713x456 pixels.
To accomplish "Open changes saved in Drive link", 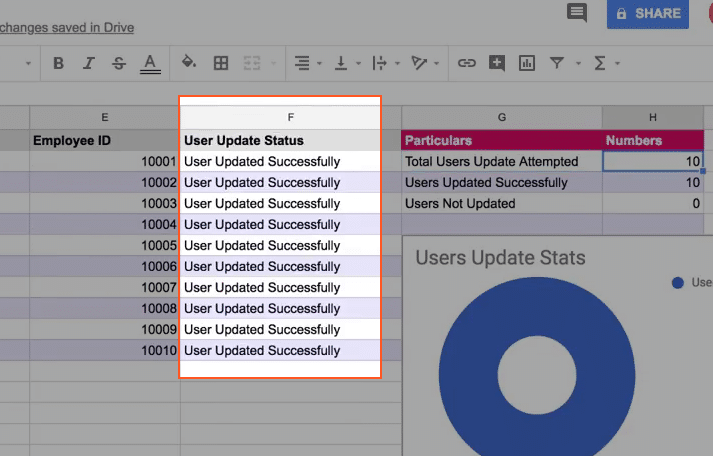I will (x=67, y=28).
